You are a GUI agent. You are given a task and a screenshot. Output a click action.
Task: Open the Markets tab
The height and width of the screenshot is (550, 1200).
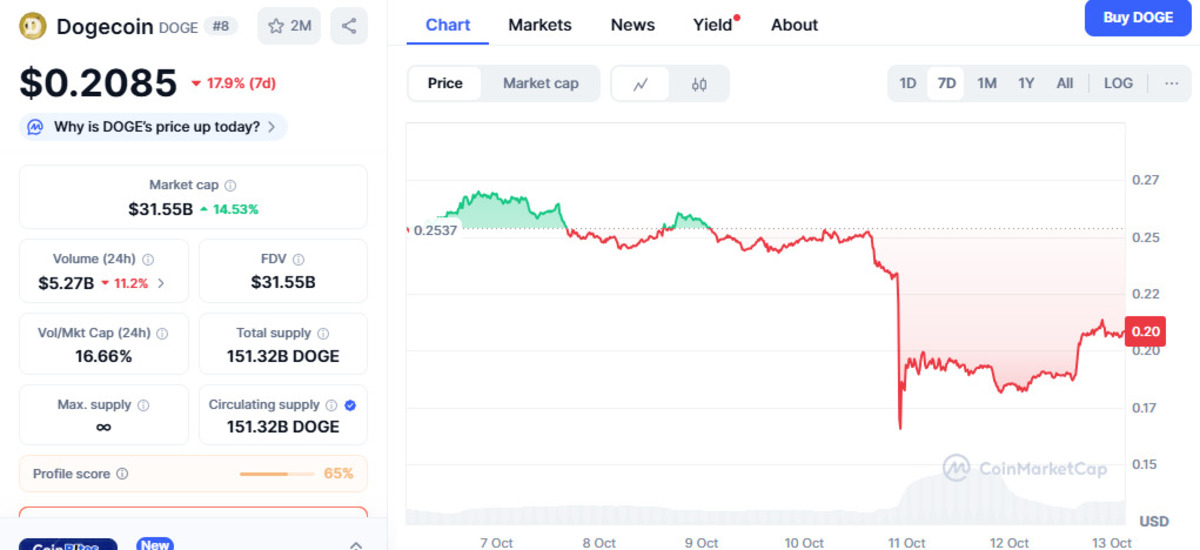click(x=539, y=25)
